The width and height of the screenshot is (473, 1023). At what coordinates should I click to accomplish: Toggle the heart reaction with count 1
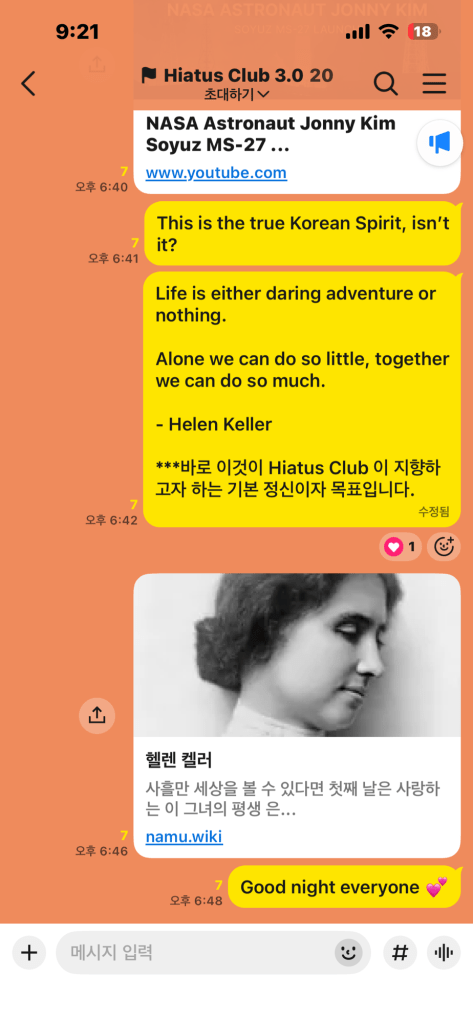point(401,547)
